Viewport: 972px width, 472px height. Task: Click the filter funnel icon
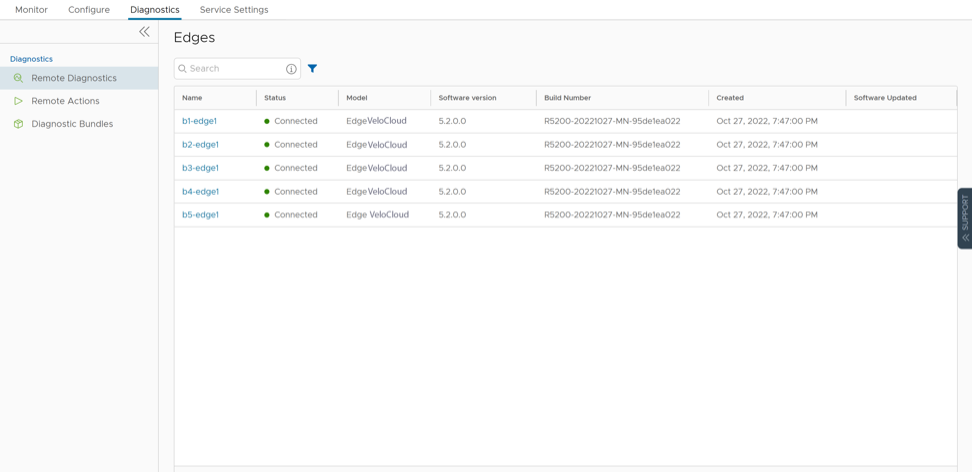[x=312, y=69]
